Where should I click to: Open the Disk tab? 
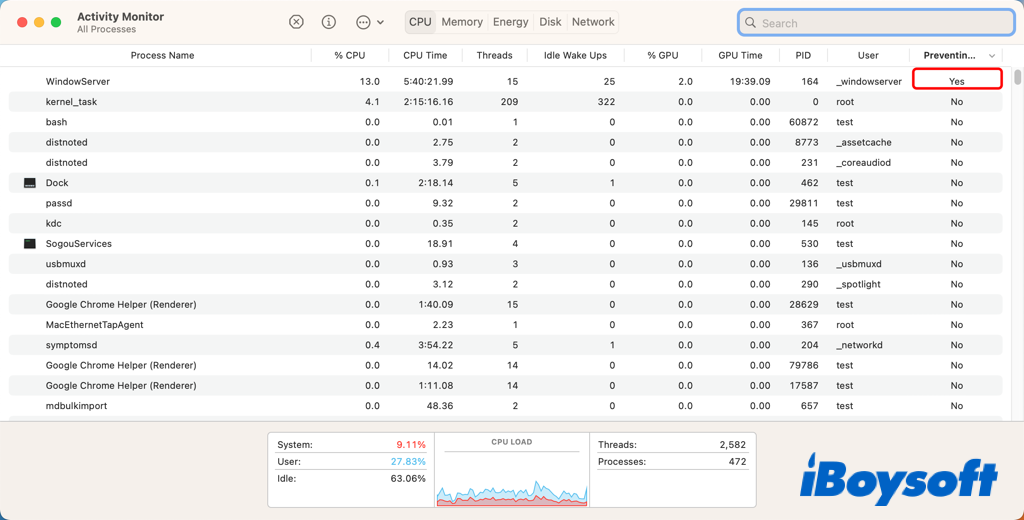[550, 22]
